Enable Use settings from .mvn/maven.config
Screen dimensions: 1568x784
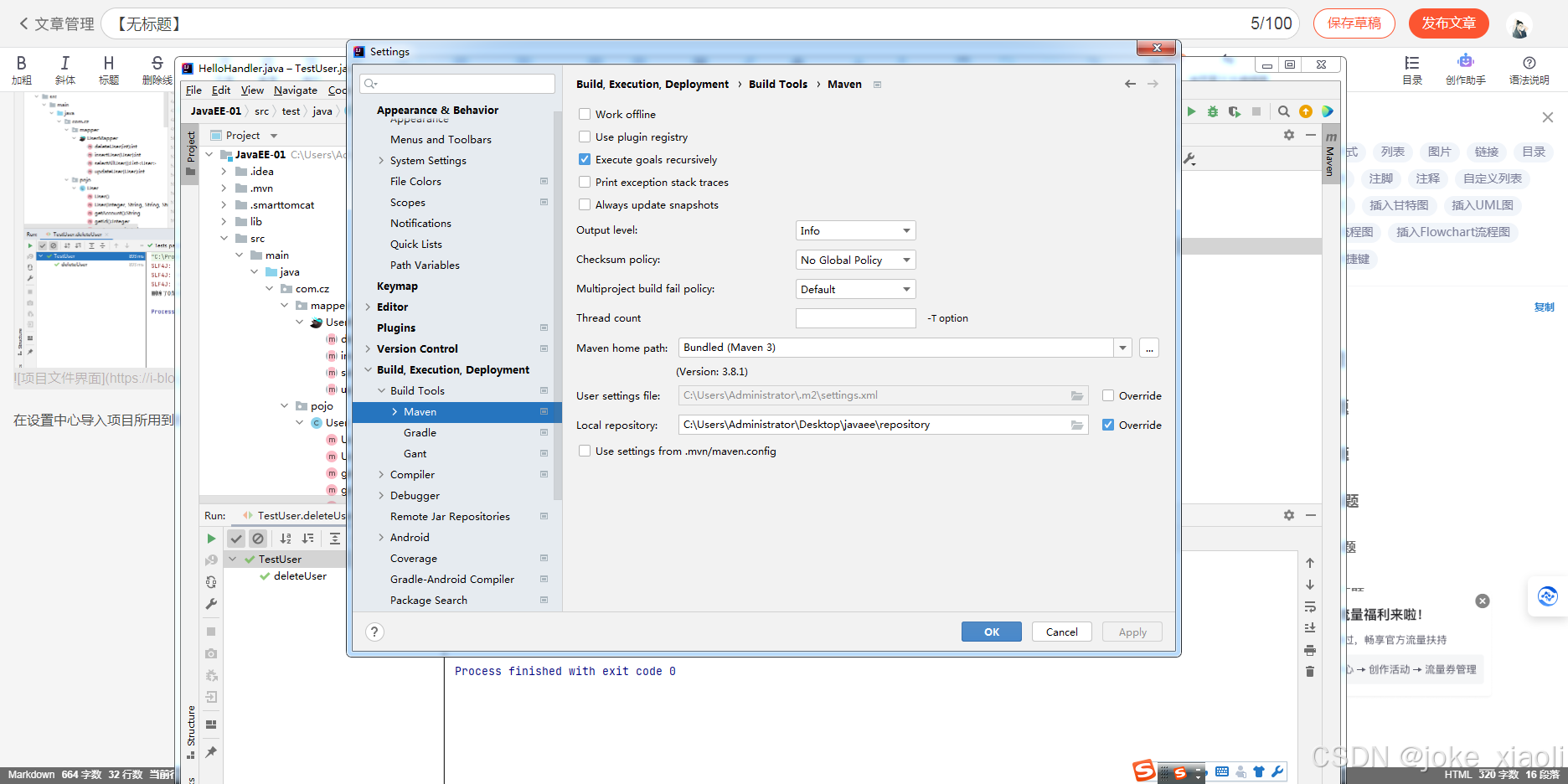point(585,451)
